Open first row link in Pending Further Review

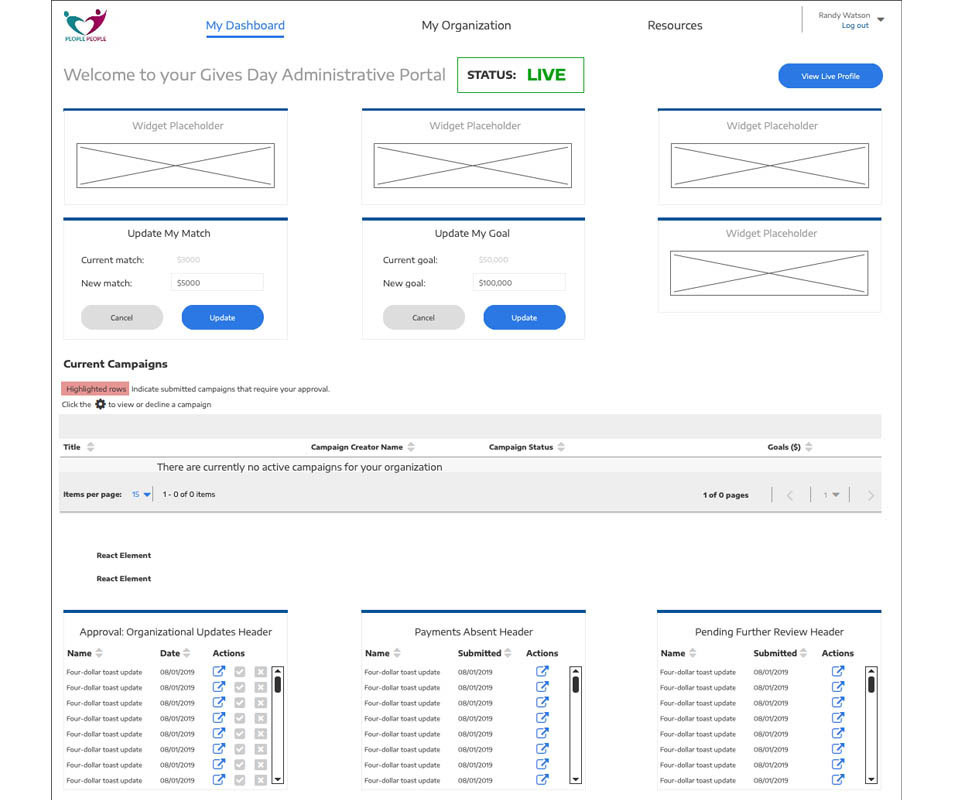[x=838, y=672]
